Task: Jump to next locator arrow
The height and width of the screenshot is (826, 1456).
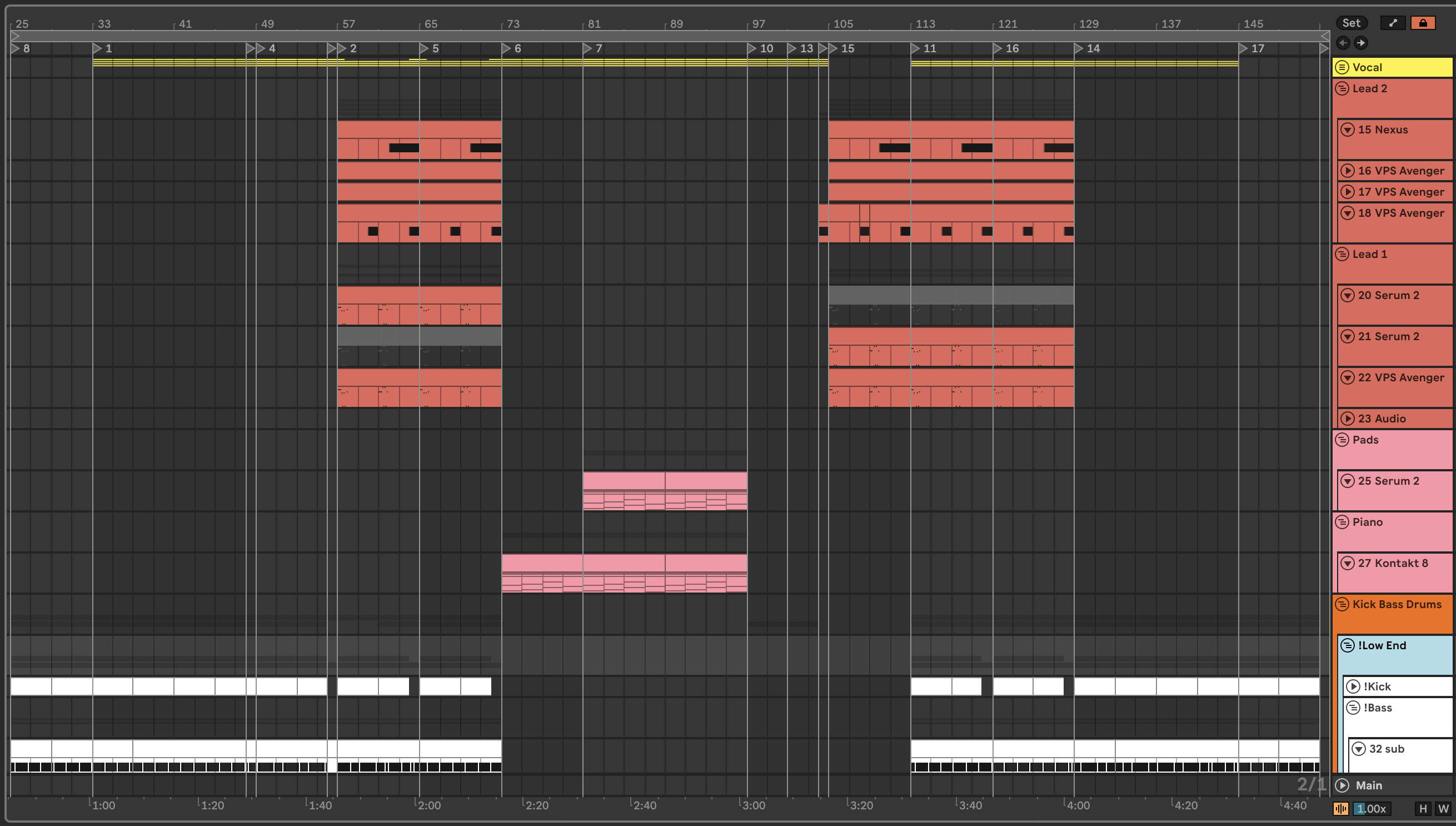Action: tap(1361, 43)
